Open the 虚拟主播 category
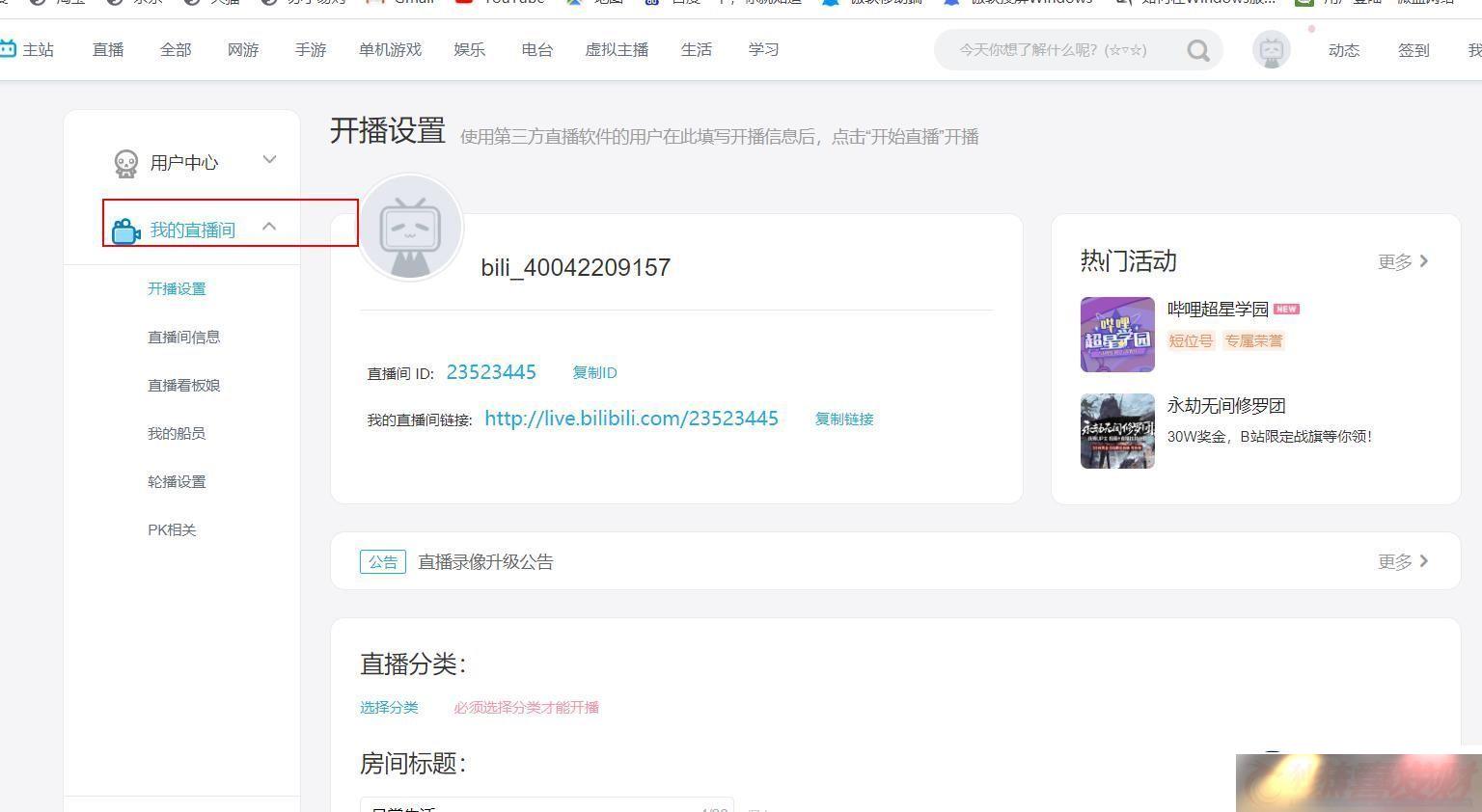The height and width of the screenshot is (812, 1482). (x=617, y=49)
